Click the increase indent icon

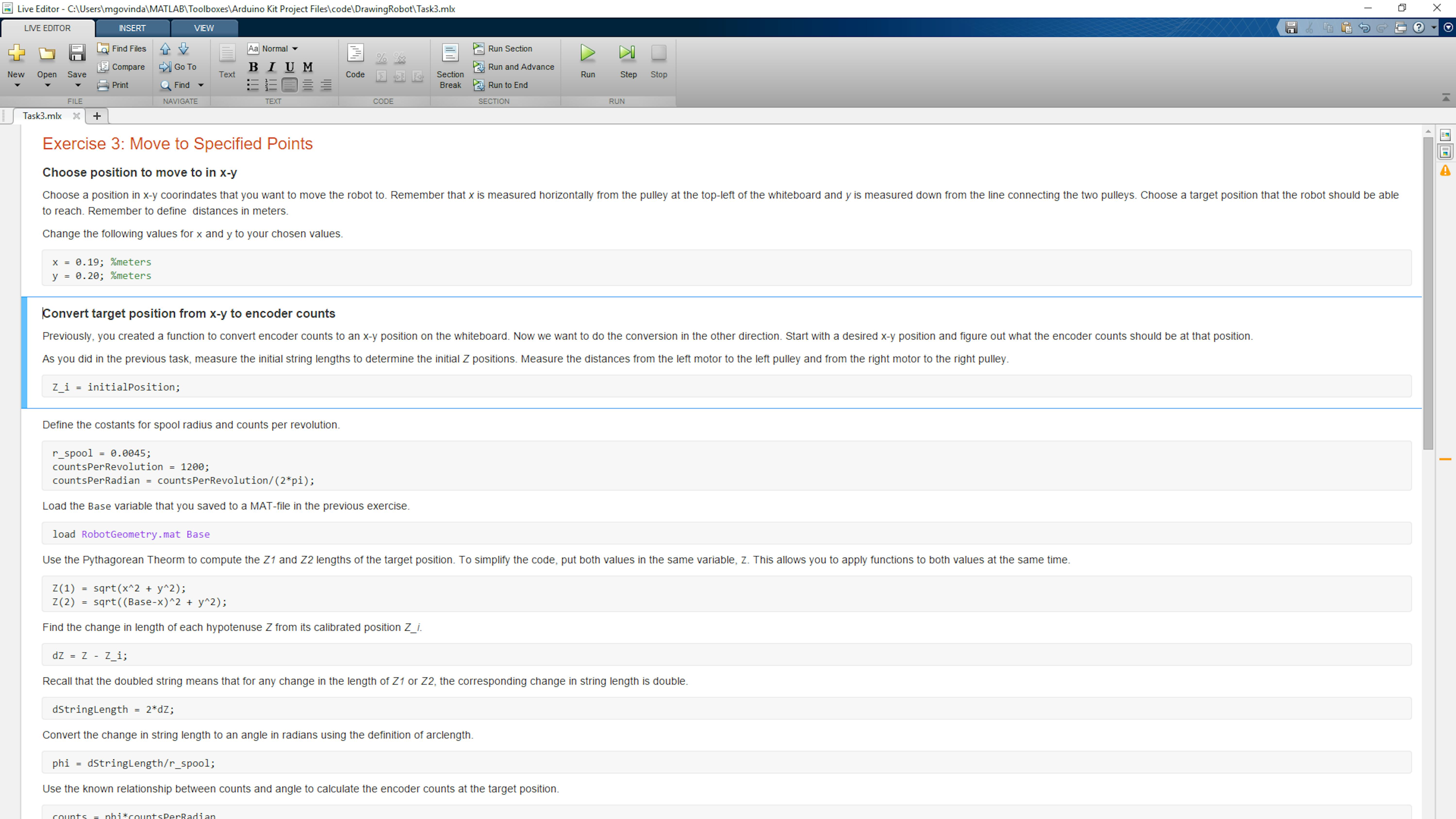point(400,76)
